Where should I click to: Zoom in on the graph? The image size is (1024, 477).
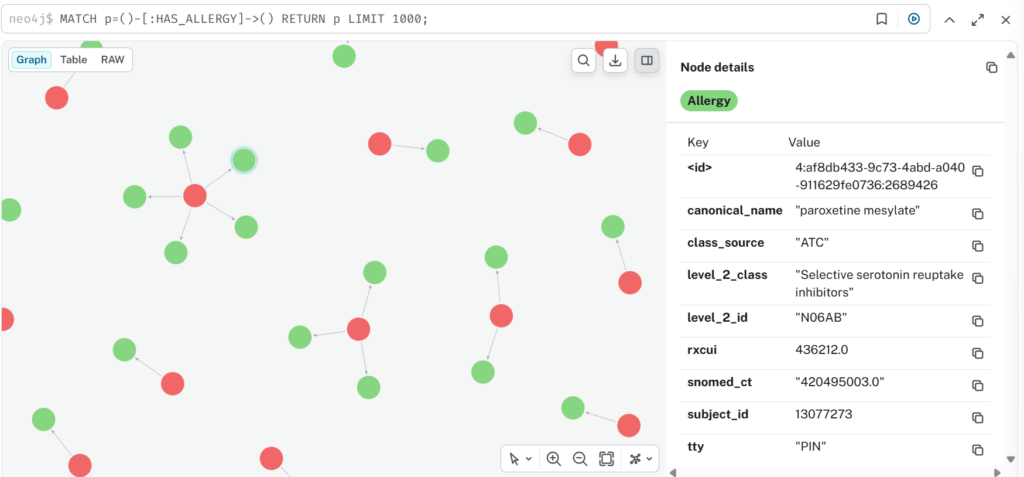554,459
